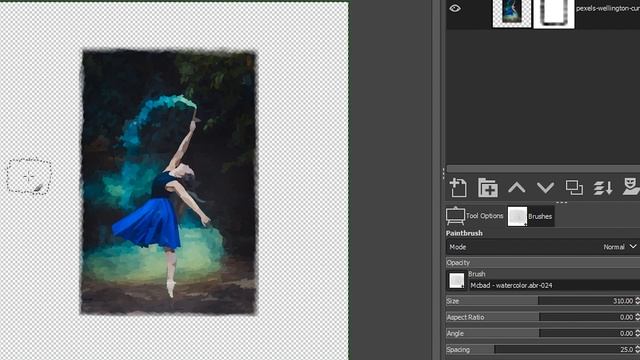Click the Size spinner arrows
This screenshot has height=360, width=640.
(637, 301)
